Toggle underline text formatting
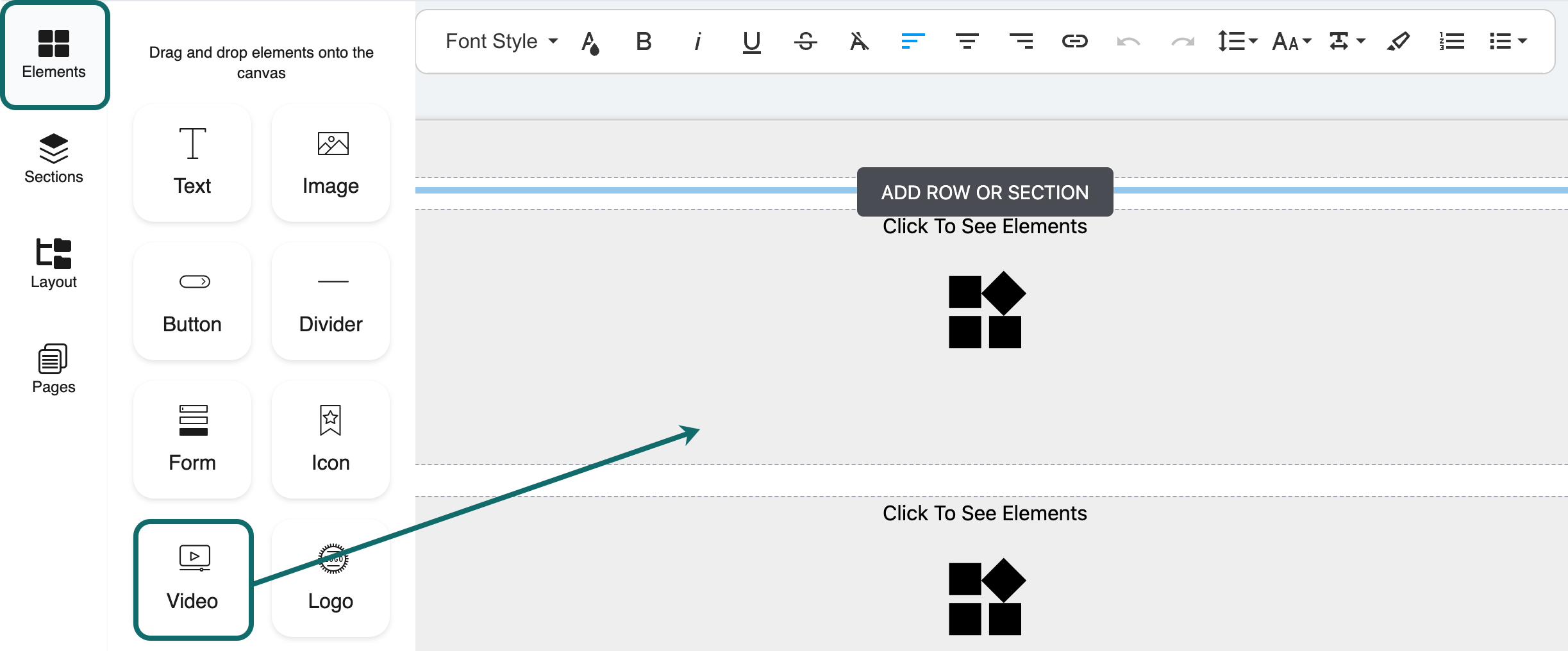This screenshot has width=1568, height=651. pos(751,42)
